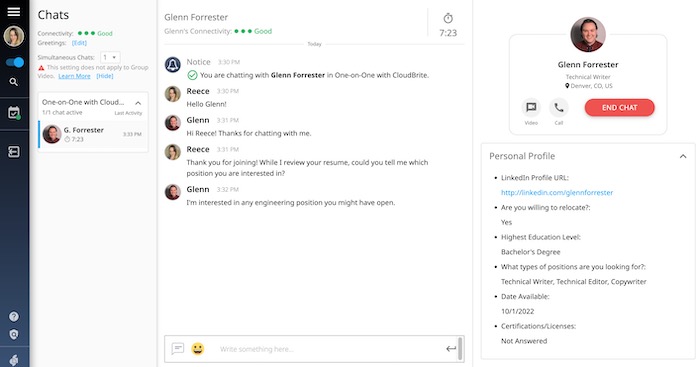Open the help question mark icon
The width and height of the screenshot is (700, 367).
coord(14,317)
